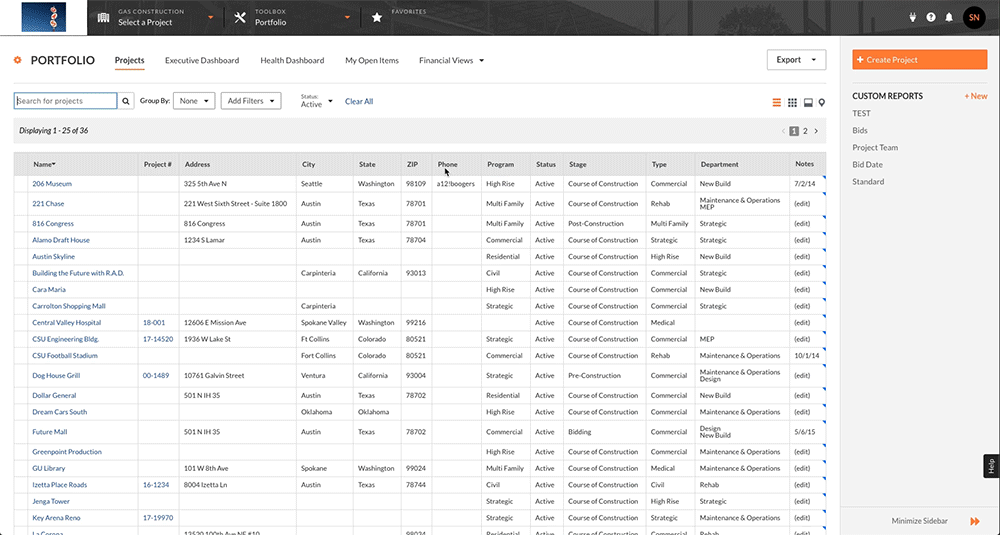Image resolution: width=1000 pixels, height=535 pixels.
Task: Open the Executive Dashboard tab
Action: click(x=202, y=61)
